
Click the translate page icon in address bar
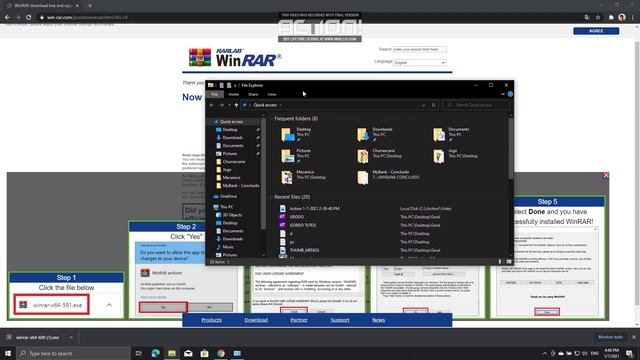click(587, 18)
